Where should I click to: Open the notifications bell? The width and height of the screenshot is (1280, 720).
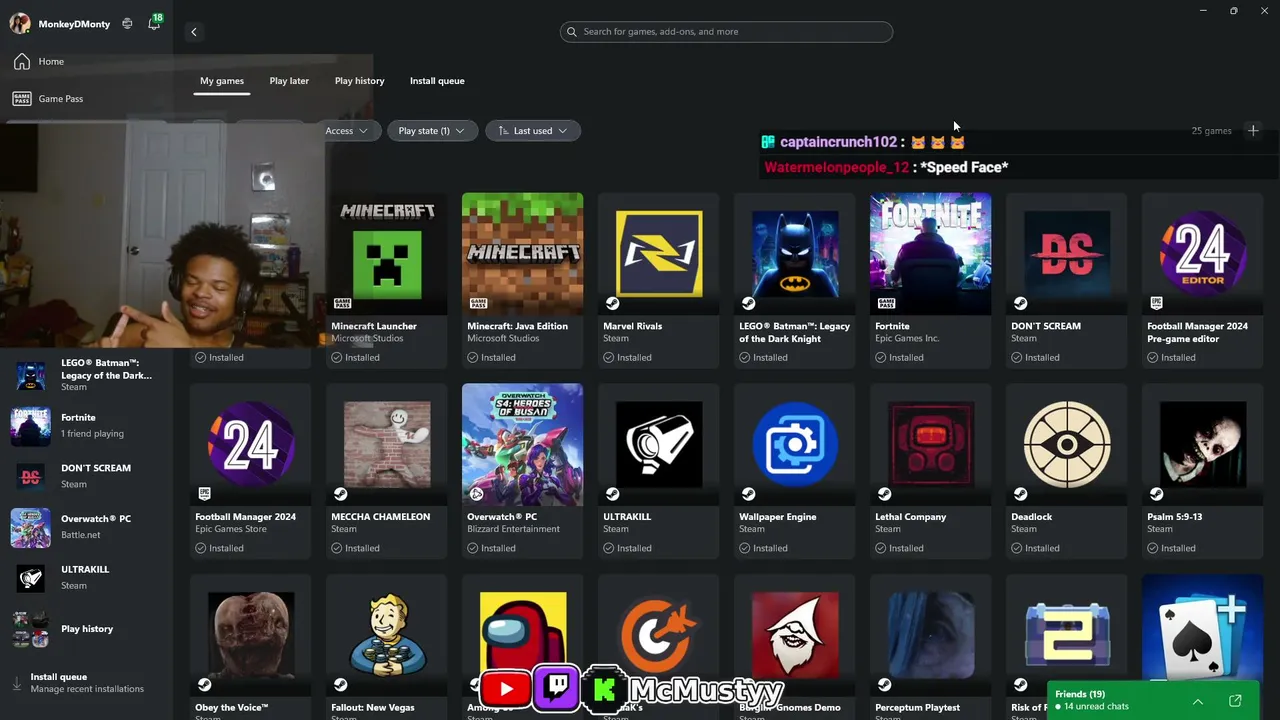(154, 23)
